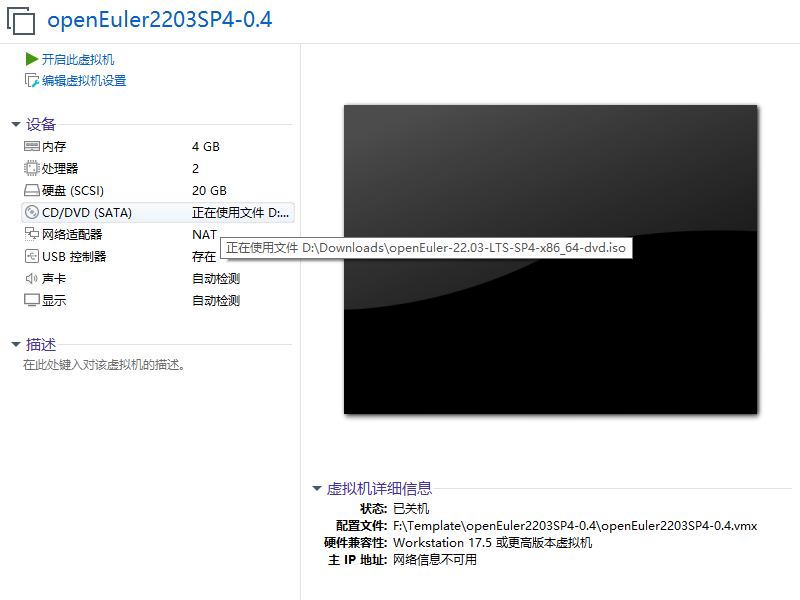
Task: Select the USB 控制器 row label
Action: (x=74, y=256)
